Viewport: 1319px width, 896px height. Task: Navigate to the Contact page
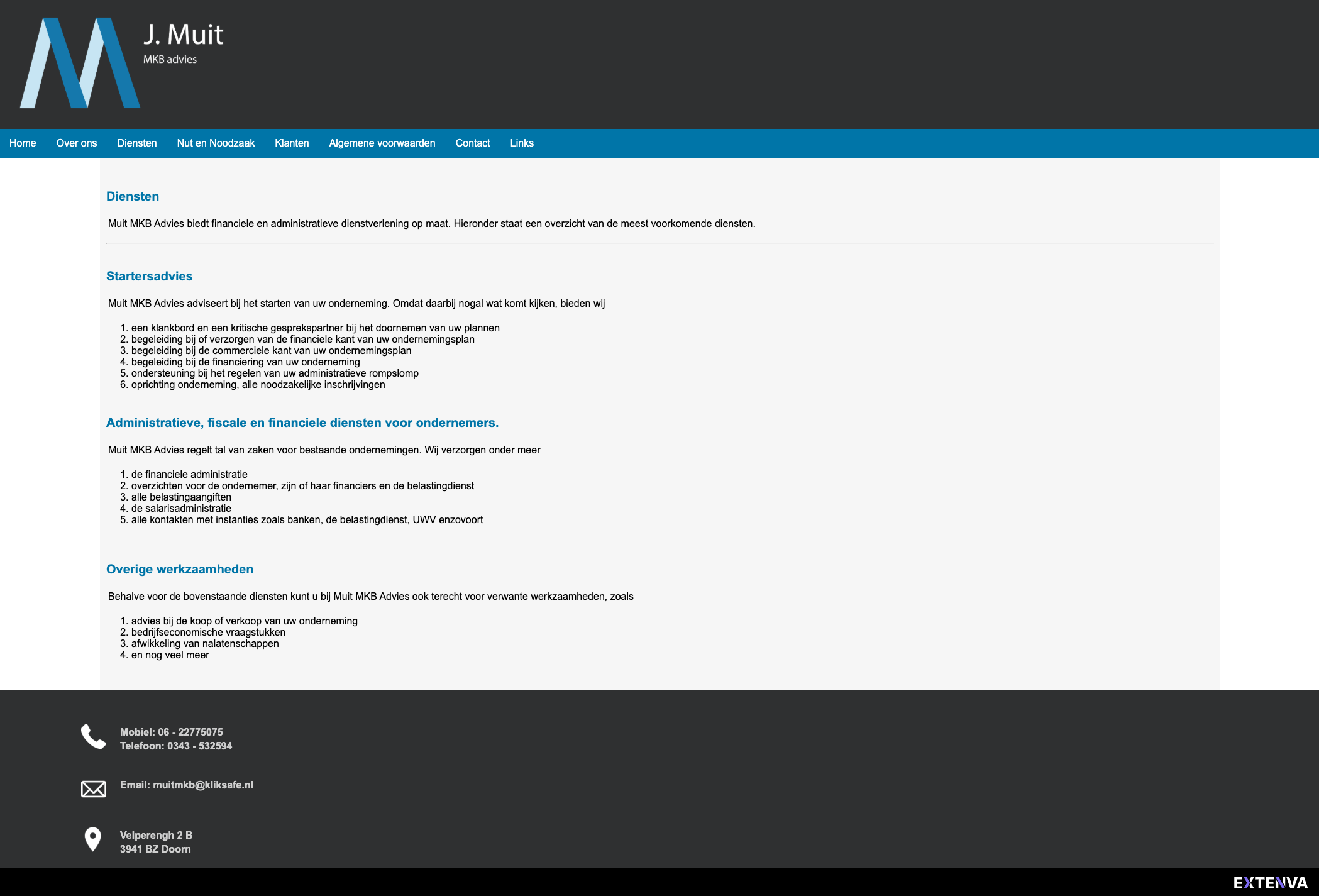click(x=472, y=143)
